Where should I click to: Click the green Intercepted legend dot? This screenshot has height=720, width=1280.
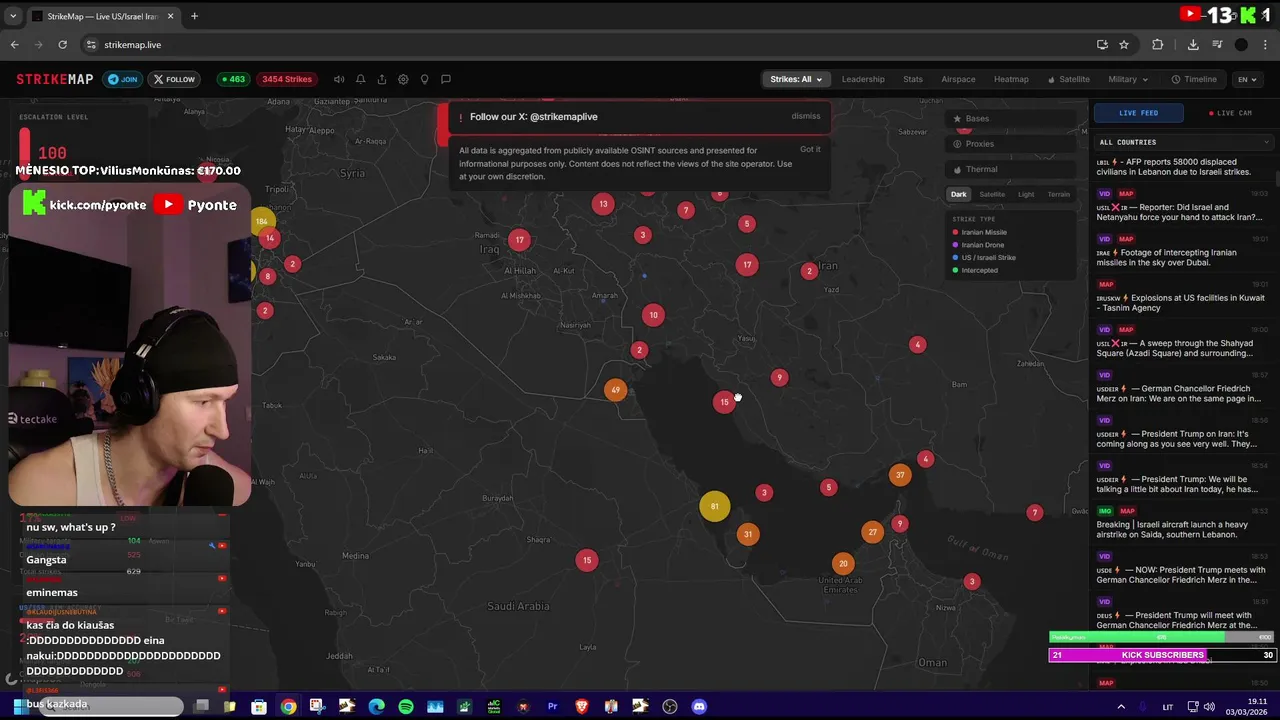point(956,270)
